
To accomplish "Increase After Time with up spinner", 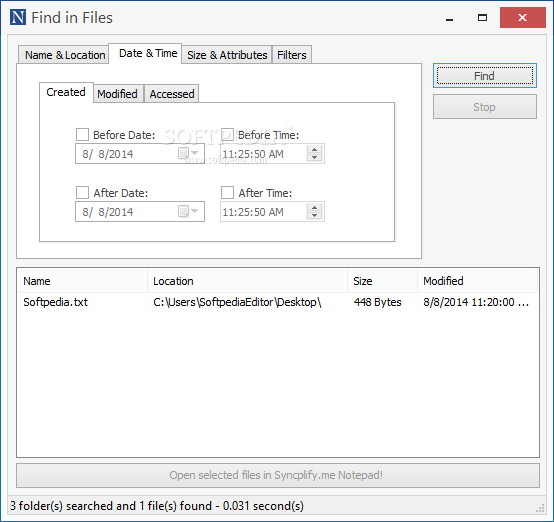I will (x=314, y=207).
